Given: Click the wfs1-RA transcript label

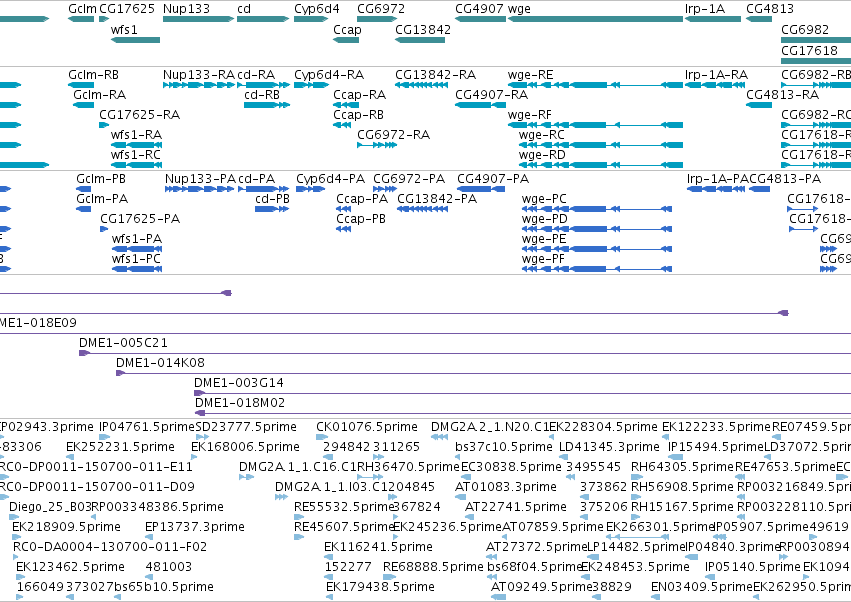Looking at the screenshot, I should click(136, 135).
